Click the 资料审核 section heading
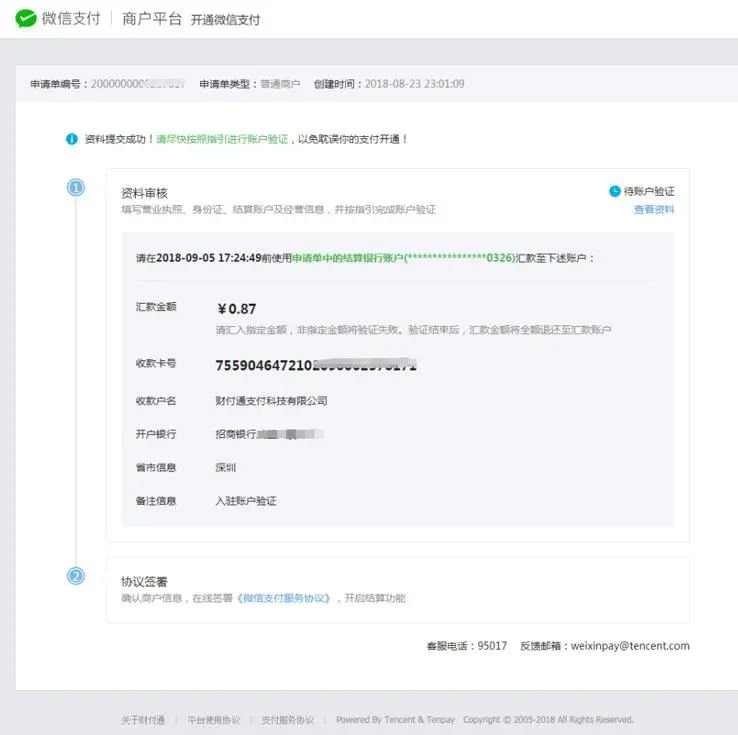Image resolution: width=738 pixels, height=735 pixels. [144, 193]
